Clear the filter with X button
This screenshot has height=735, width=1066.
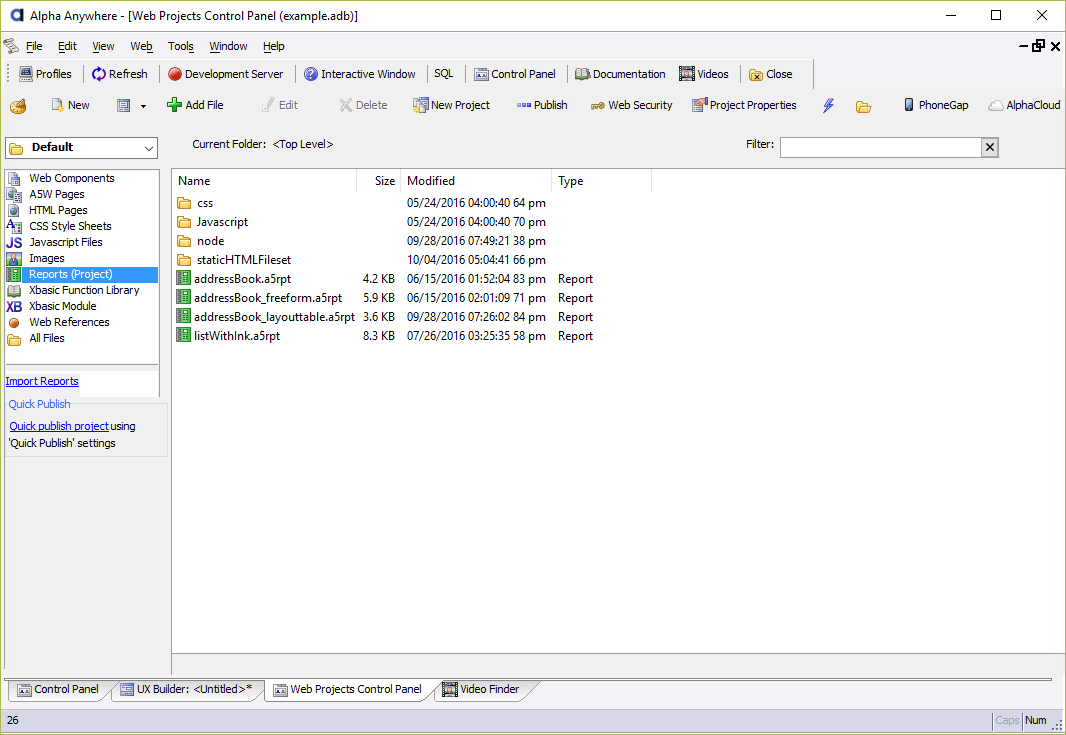tap(990, 148)
